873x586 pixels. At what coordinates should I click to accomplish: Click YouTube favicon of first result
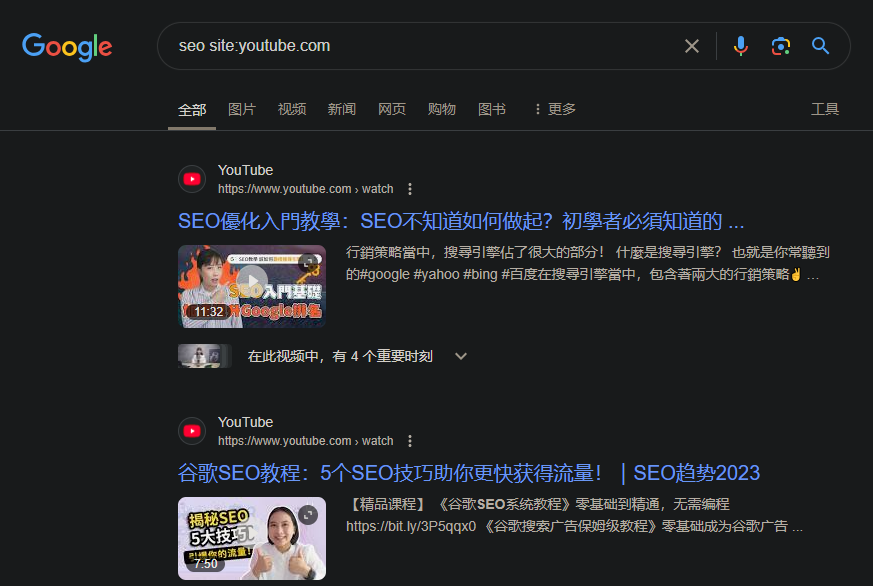pyautogui.click(x=192, y=179)
